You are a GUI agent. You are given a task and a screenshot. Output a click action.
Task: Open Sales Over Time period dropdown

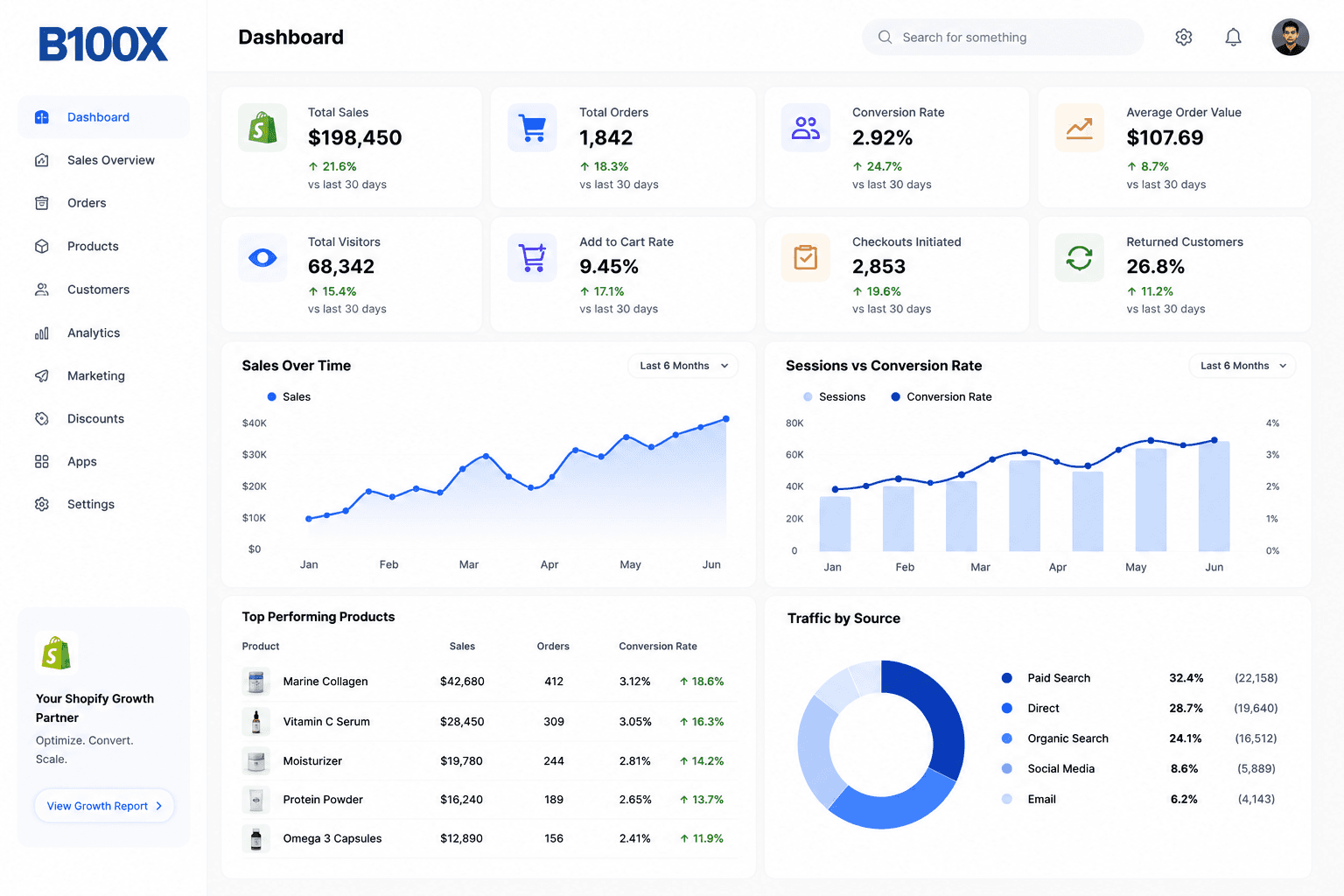pyautogui.click(x=683, y=366)
